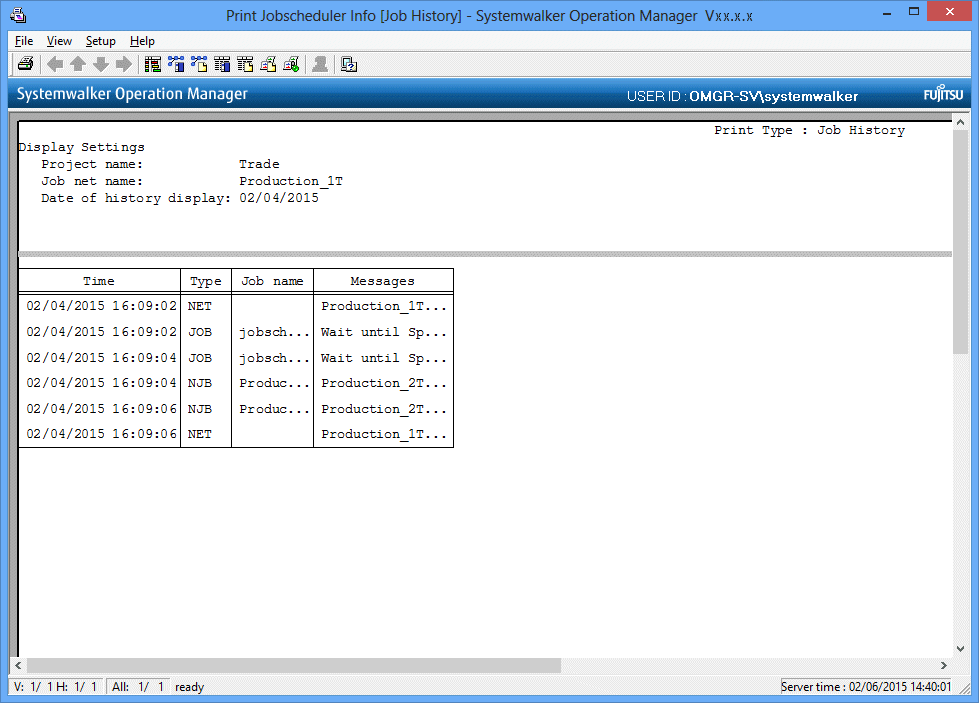Click the horizontal scrollbar left arrow
The width and height of the screenshot is (979, 703).
click(18, 666)
